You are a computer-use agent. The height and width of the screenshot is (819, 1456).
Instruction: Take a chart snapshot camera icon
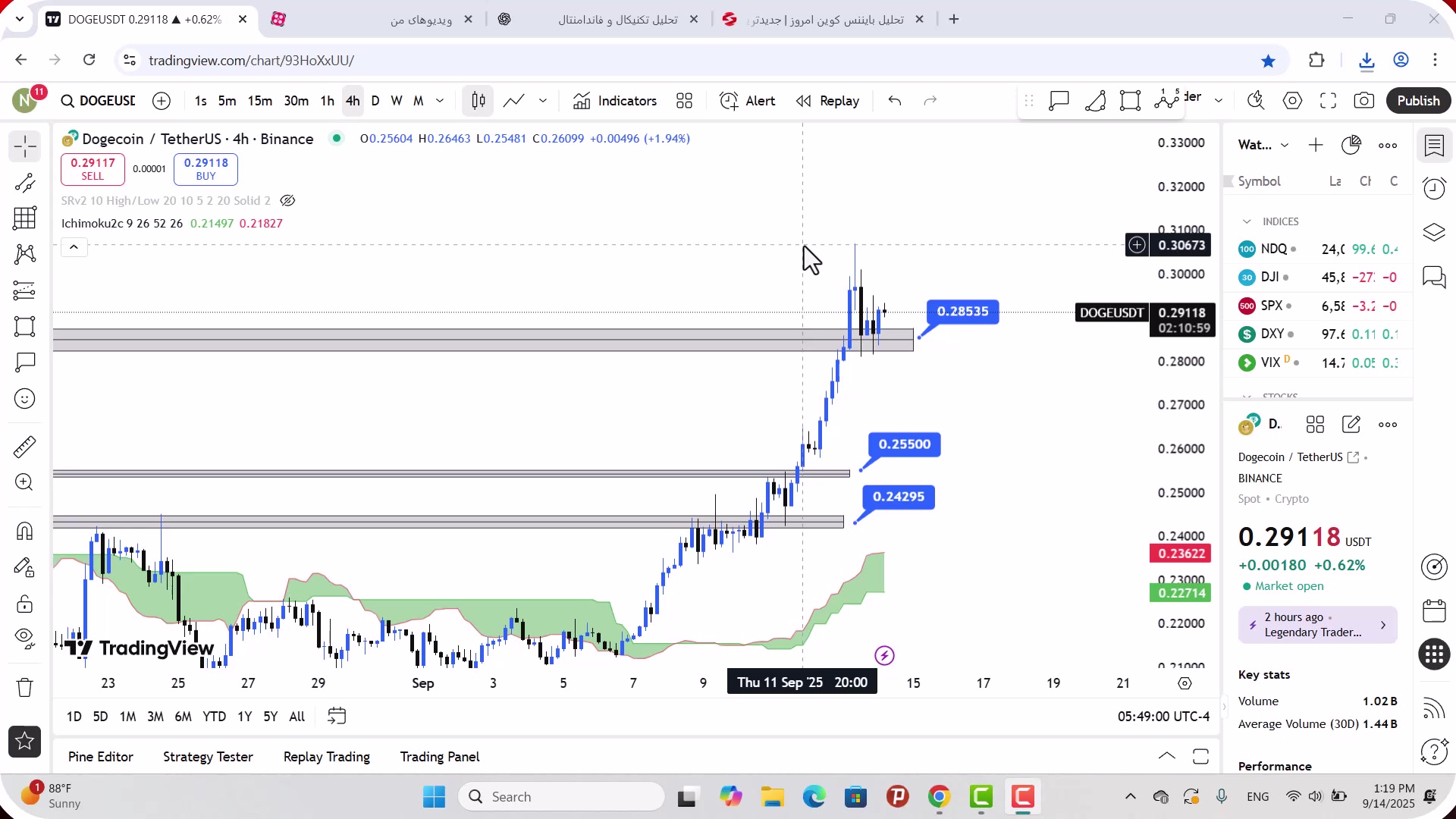click(1363, 101)
